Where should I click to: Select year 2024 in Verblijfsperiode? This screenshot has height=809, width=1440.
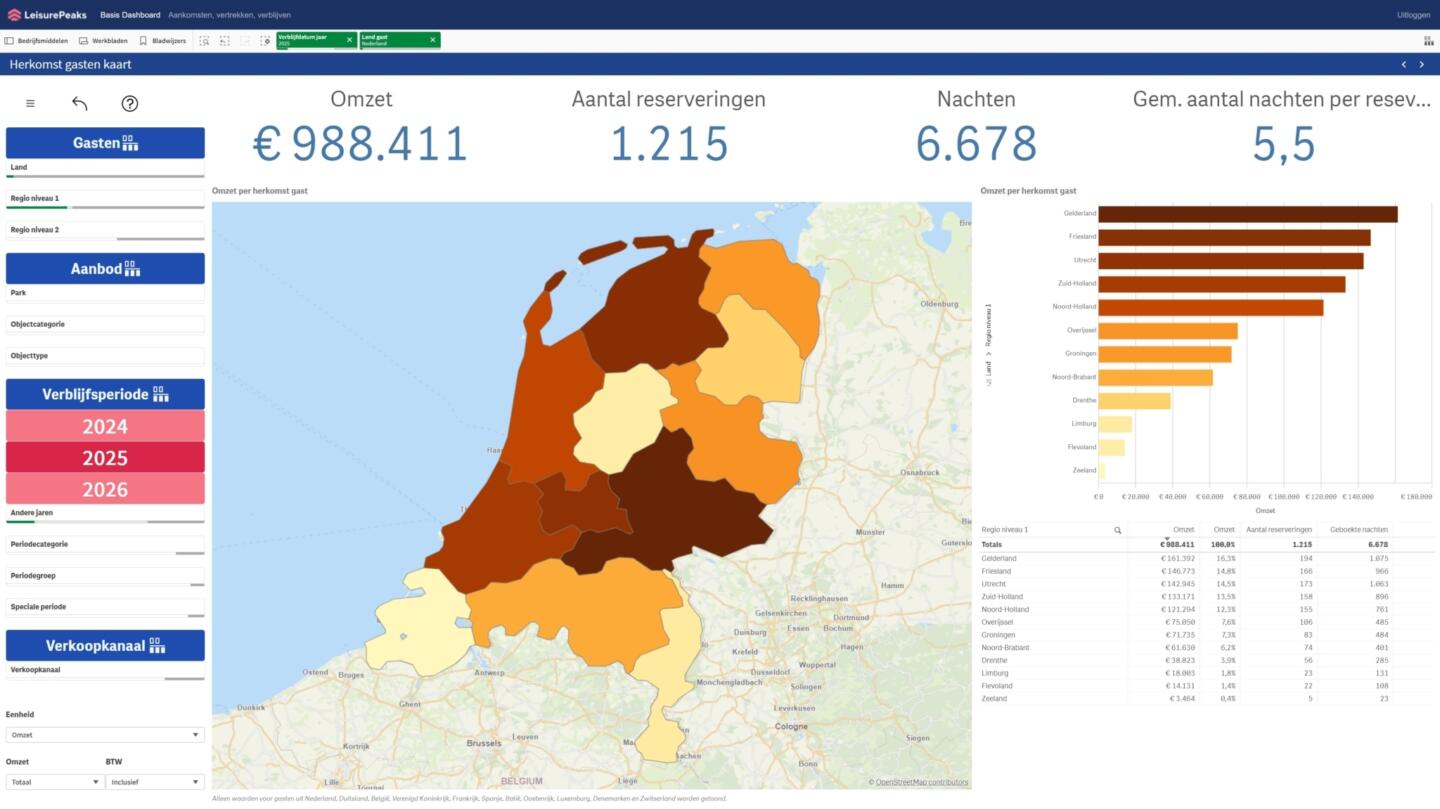tap(105, 427)
